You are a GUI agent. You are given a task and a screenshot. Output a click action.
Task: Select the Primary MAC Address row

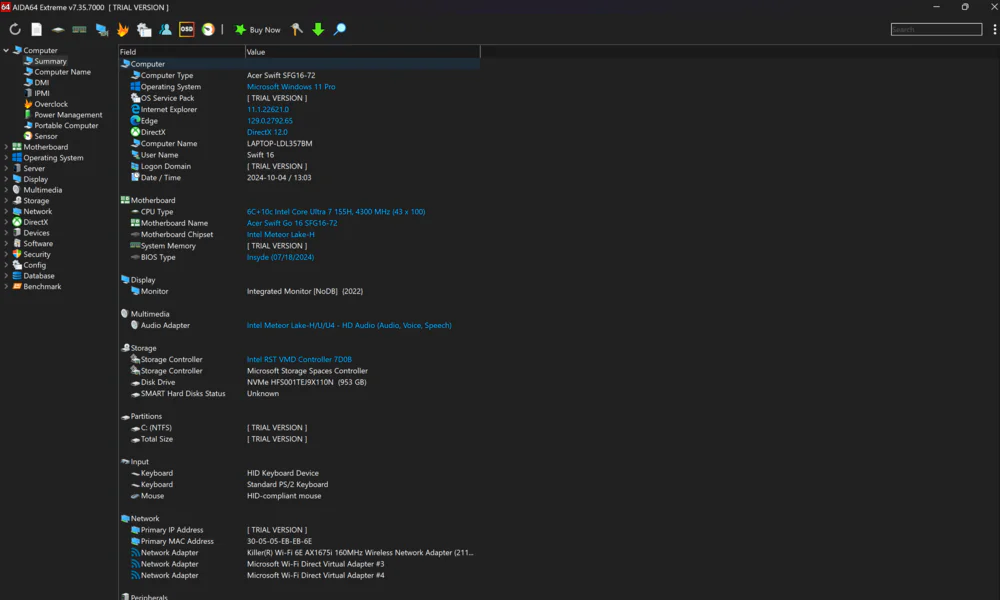point(300,541)
